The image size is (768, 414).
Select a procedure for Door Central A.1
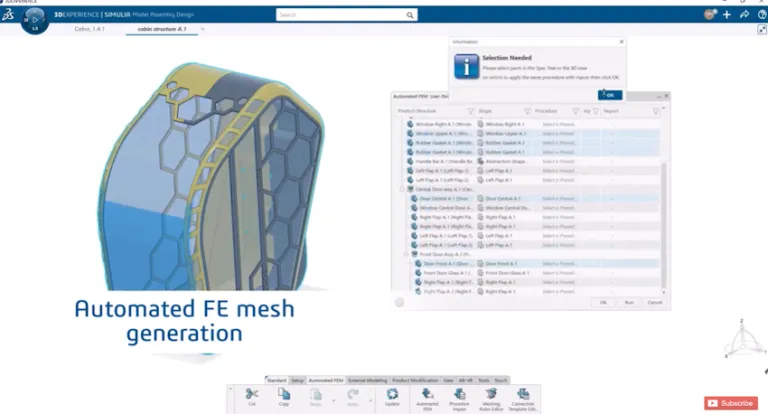[558, 198]
